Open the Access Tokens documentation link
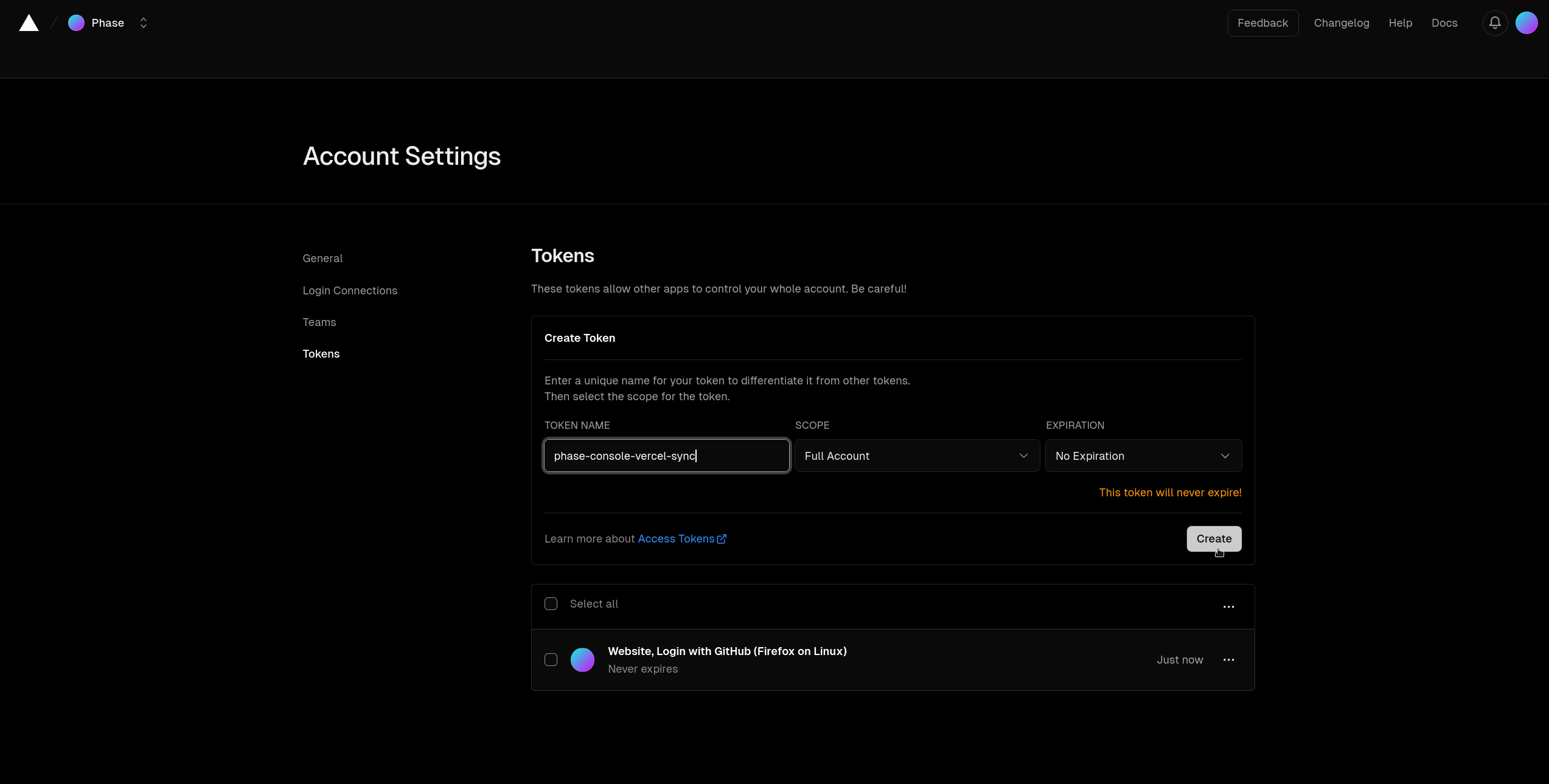This screenshot has width=1549, height=784. point(677,538)
